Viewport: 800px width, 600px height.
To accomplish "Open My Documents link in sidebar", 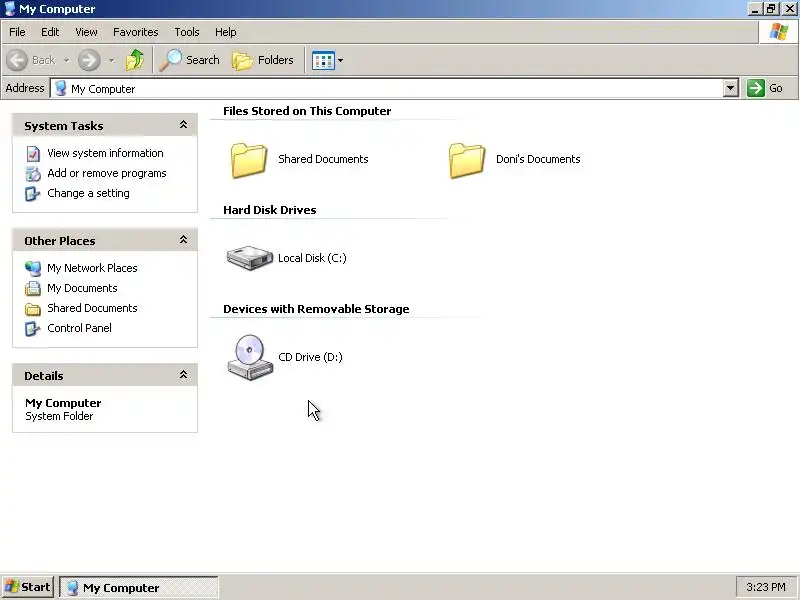I will 82,288.
